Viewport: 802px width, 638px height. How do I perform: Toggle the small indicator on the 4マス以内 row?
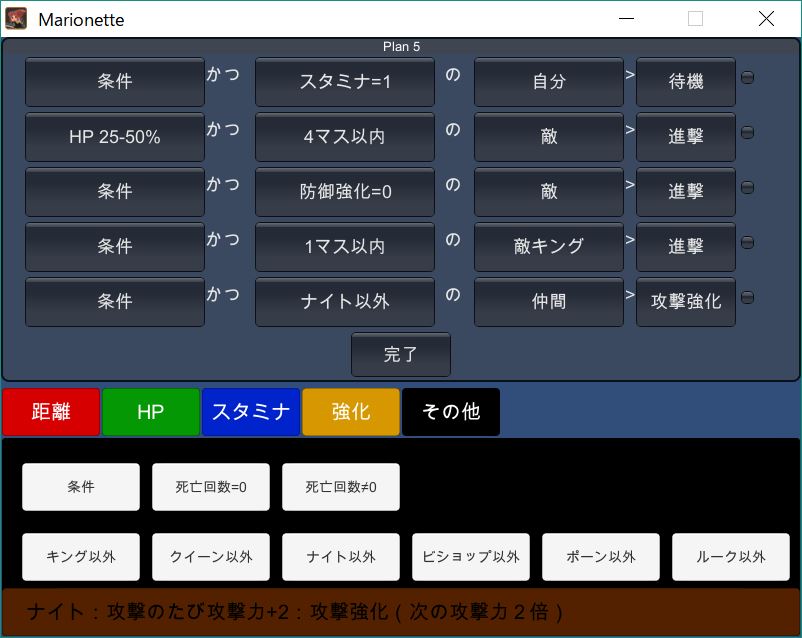click(x=747, y=133)
